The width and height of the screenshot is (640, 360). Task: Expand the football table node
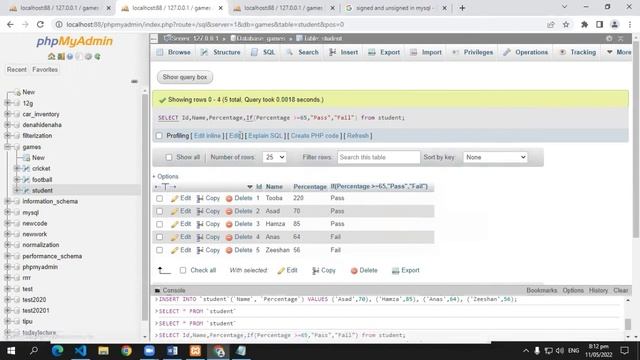coord(17,179)
